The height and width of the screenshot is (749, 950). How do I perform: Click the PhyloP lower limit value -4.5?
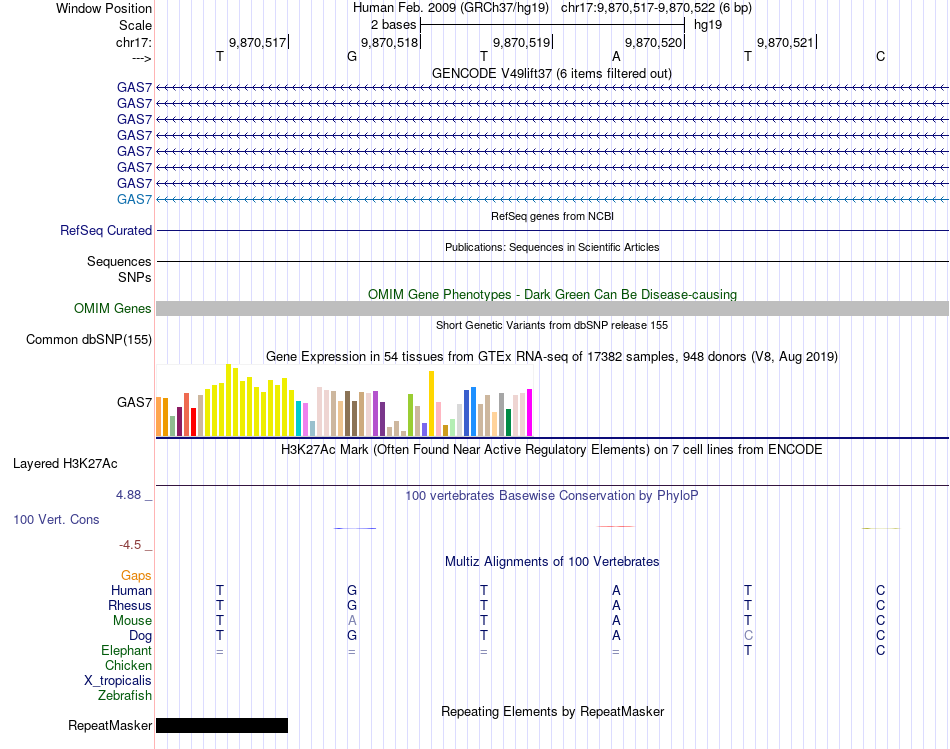coord(130,545)
